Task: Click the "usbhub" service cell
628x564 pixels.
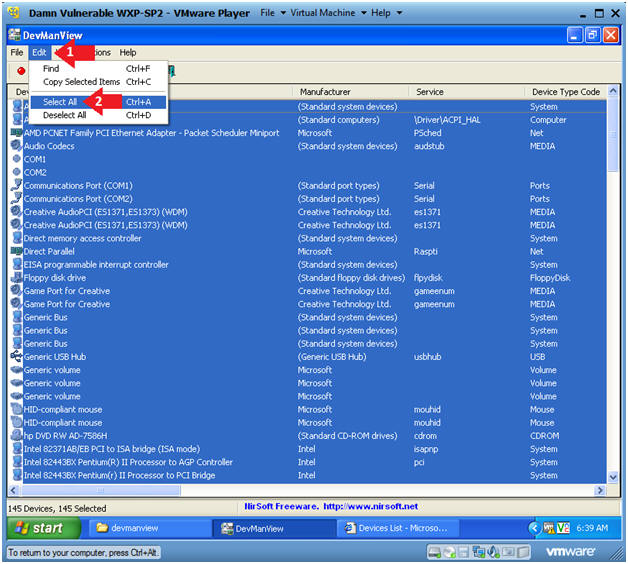Action: pyautogui.click(x=427, y=357)
